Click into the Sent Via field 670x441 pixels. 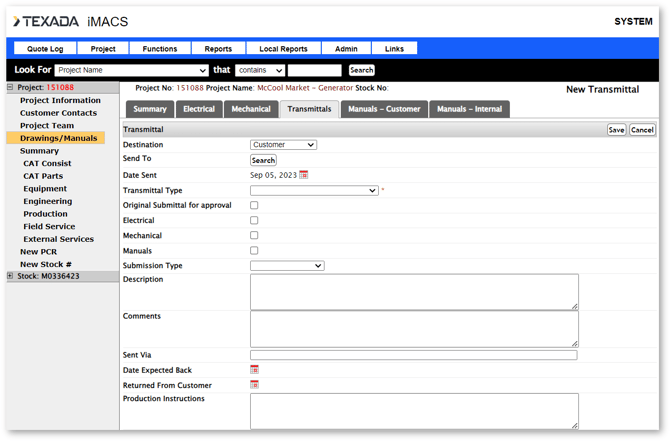tap(413, 355)
